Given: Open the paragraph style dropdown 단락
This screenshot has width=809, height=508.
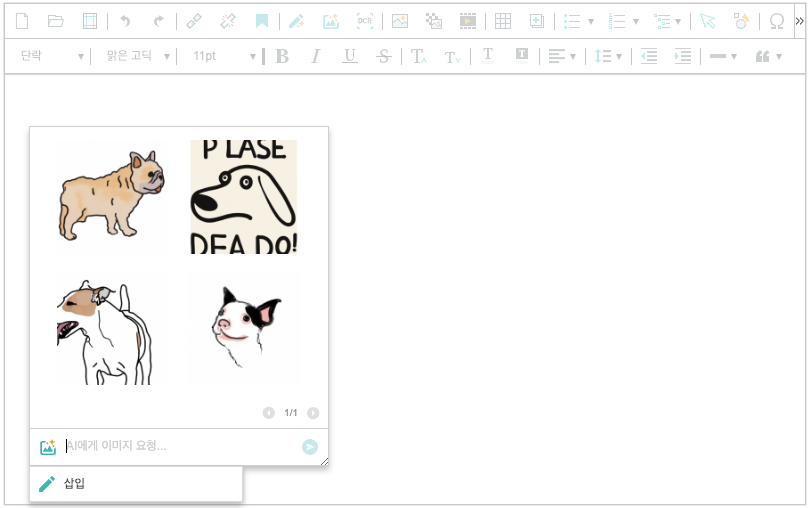Looking at the screenshot, I should point(52,57).
